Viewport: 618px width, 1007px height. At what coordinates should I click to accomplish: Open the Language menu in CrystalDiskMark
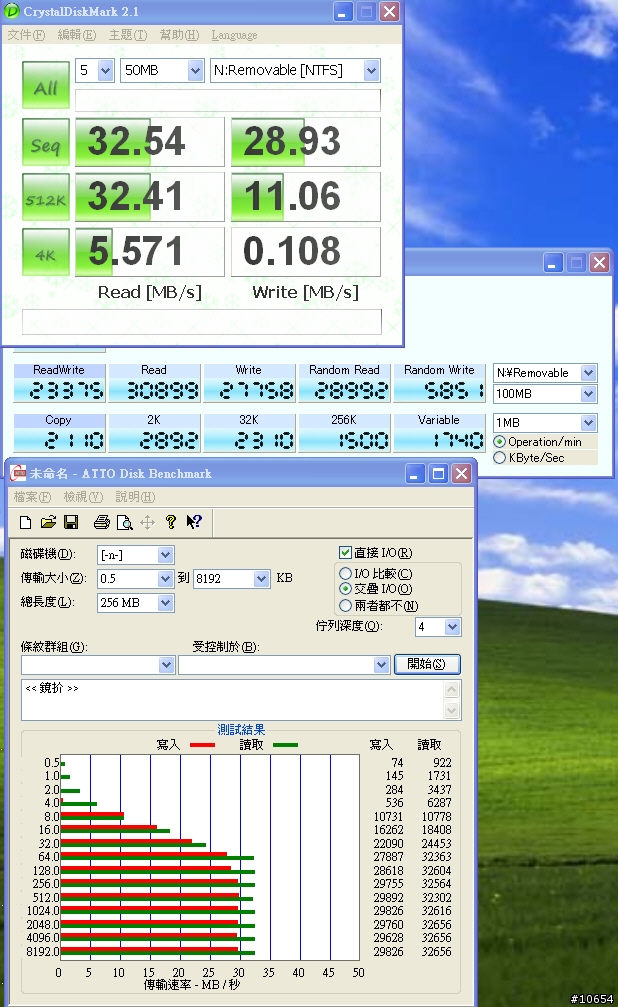coord(234,35)
